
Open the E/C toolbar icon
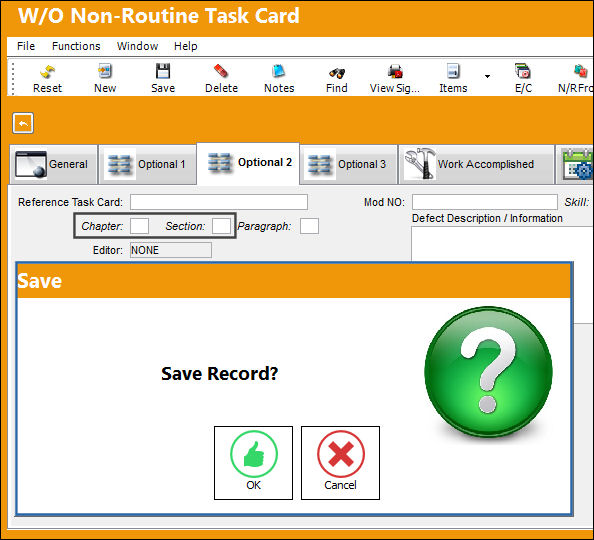[523, 71]
